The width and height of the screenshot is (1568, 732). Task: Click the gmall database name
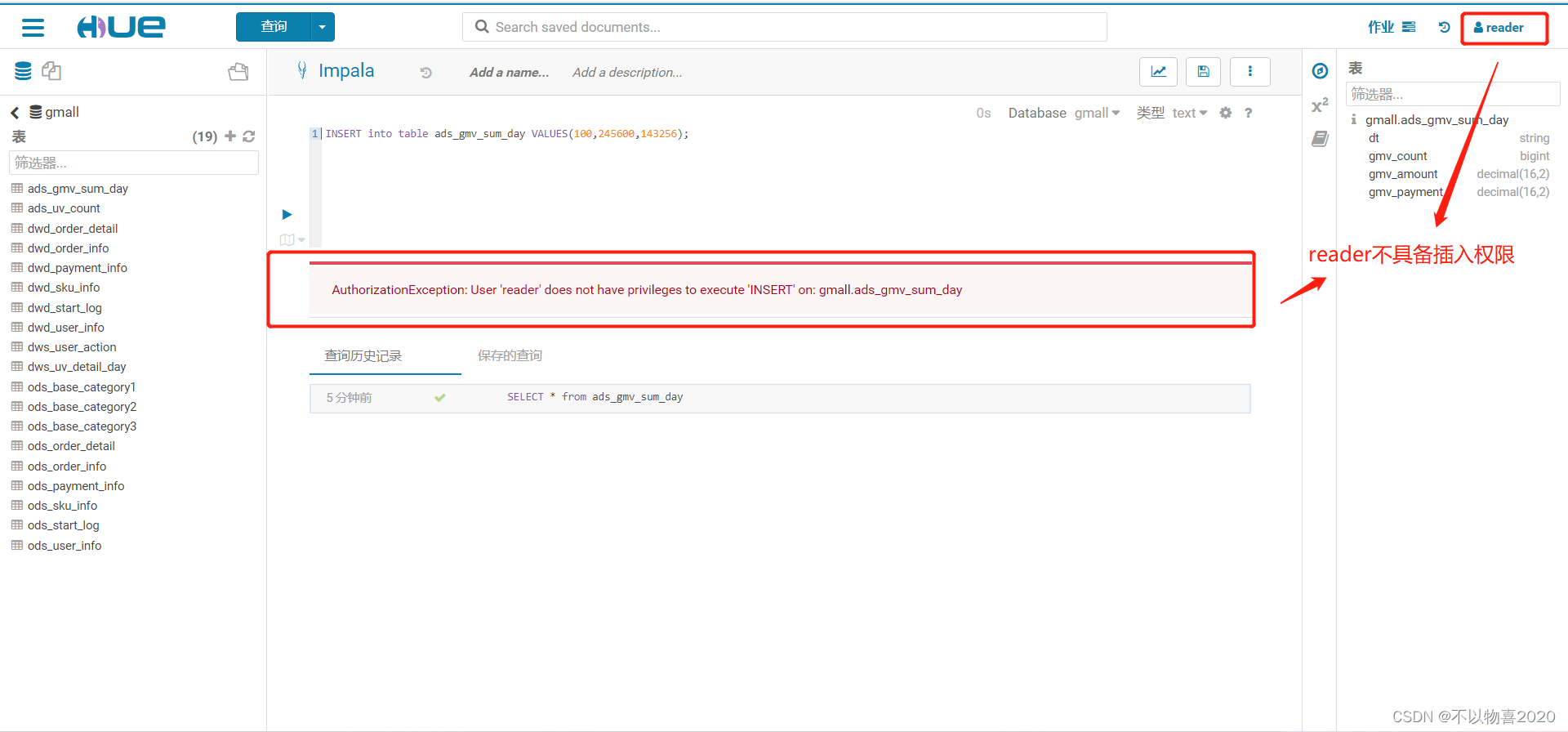62,112
